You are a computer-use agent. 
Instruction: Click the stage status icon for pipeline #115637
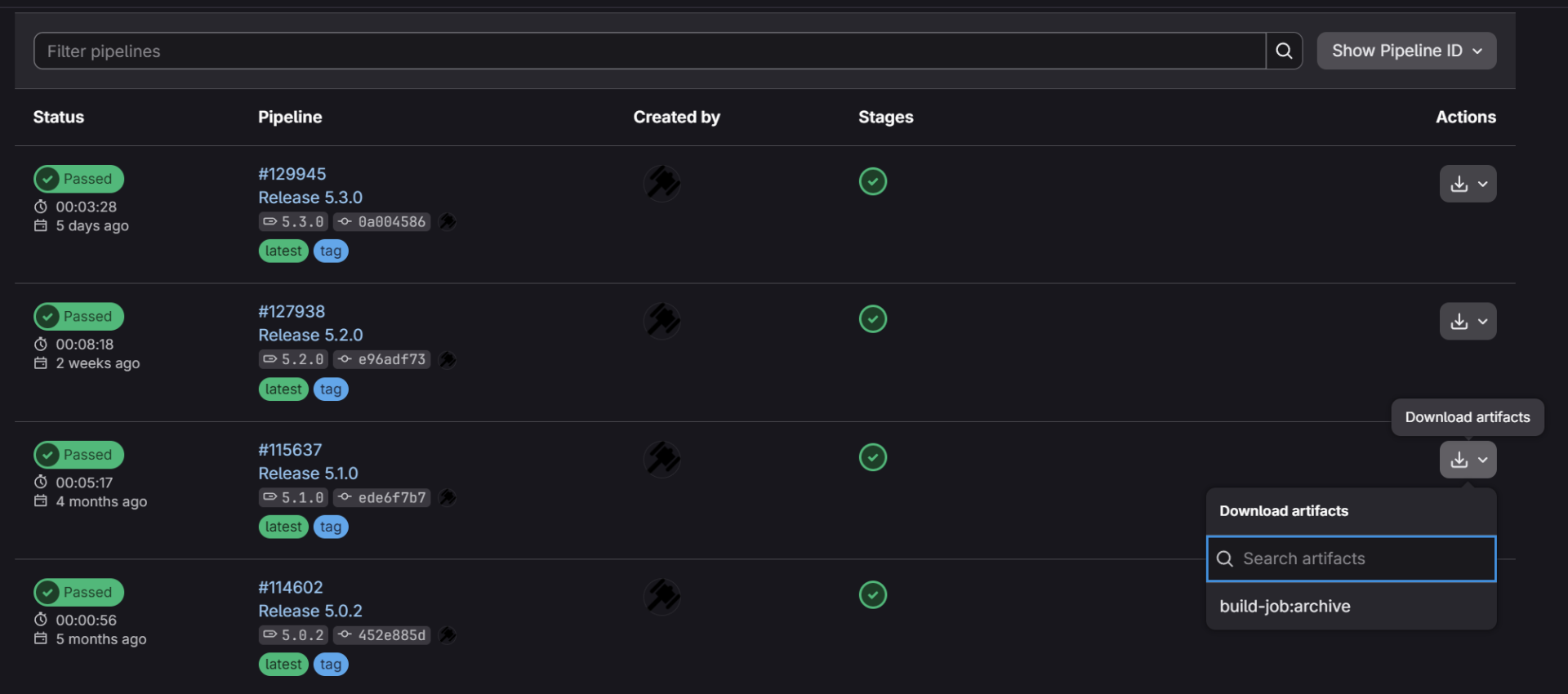click(x=873, y=457)
